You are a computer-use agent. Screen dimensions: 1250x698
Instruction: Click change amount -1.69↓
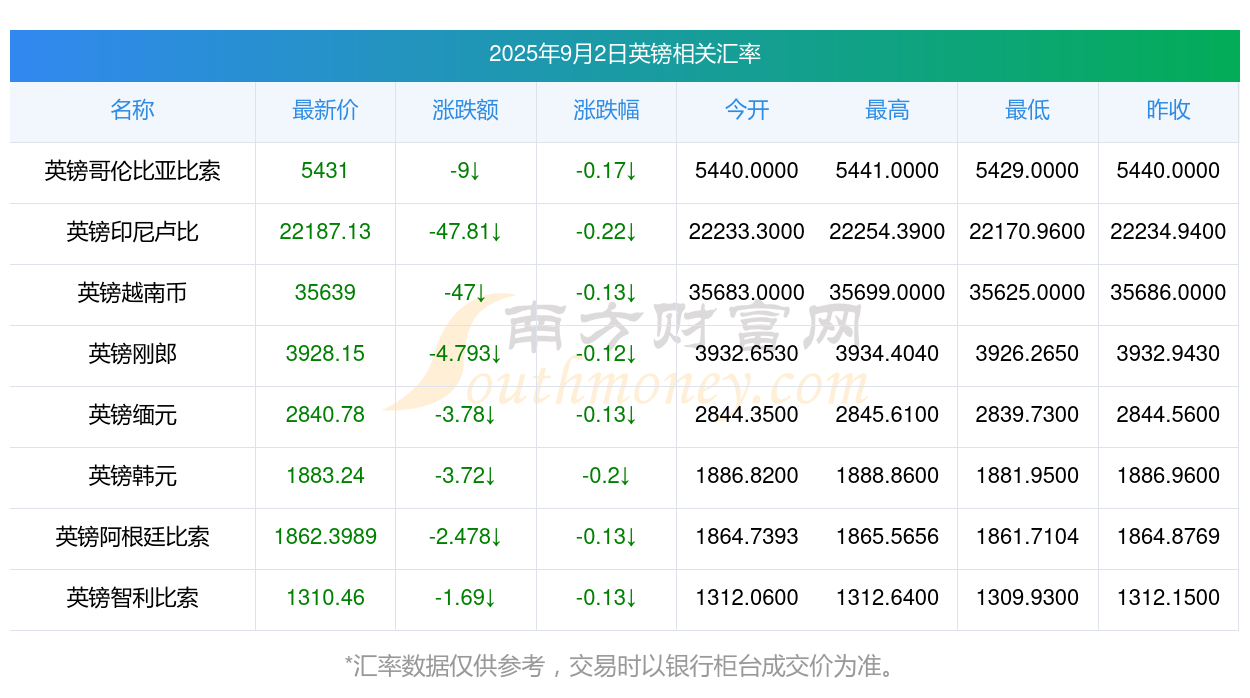pyautogui.click(x=465, y=598)
